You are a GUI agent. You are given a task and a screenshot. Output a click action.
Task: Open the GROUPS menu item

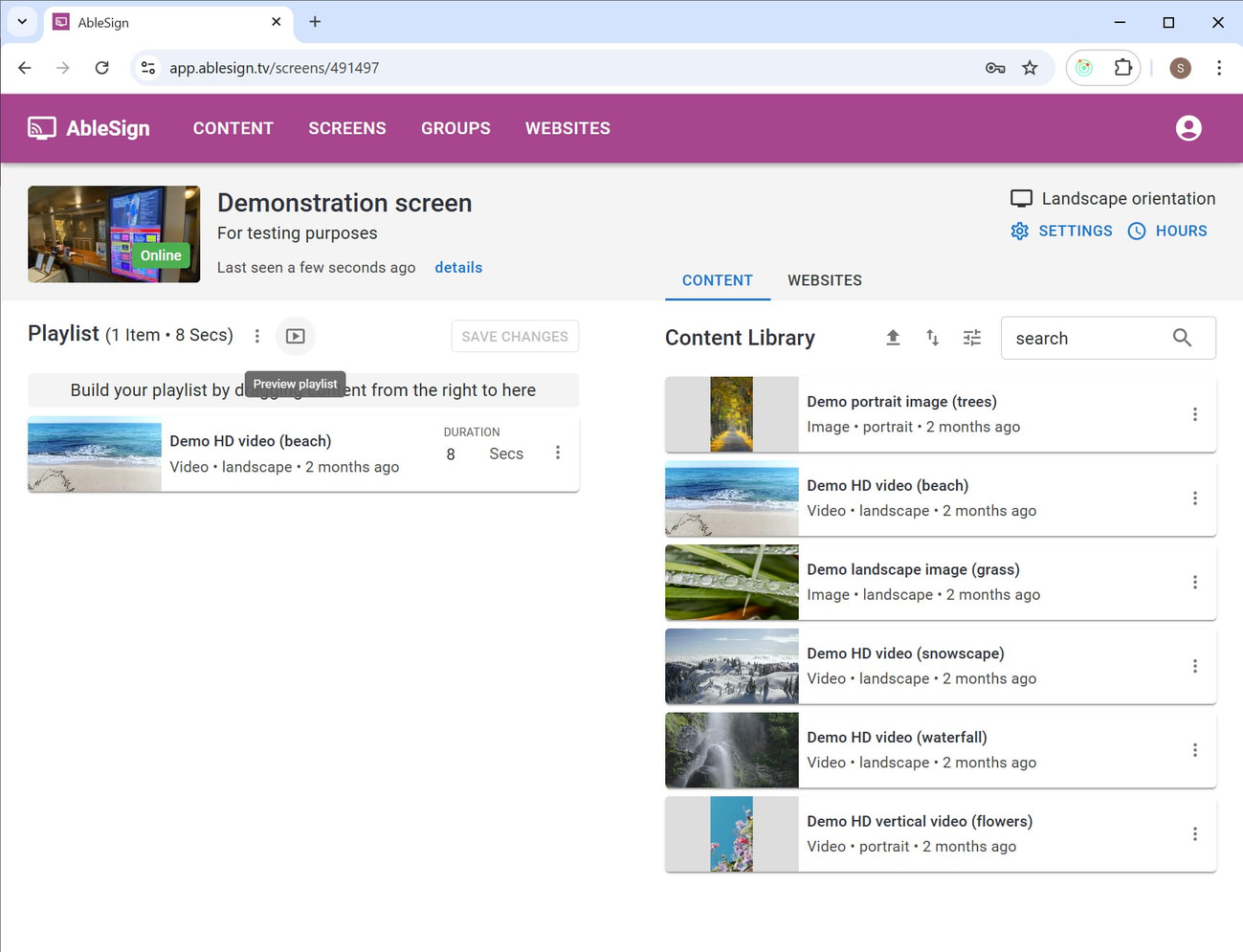pos(455,128)
